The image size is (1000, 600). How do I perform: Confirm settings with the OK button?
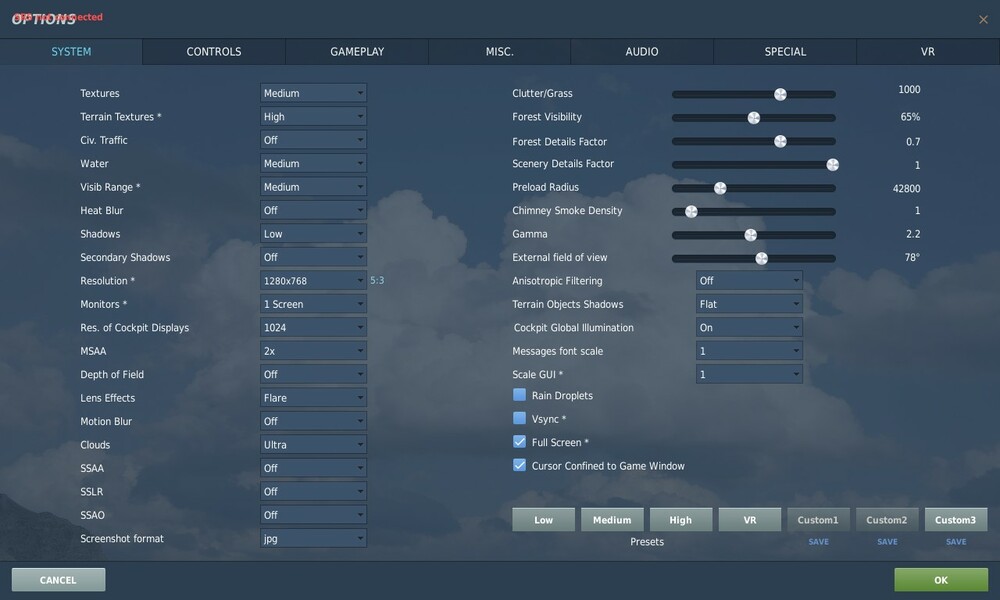941,580
